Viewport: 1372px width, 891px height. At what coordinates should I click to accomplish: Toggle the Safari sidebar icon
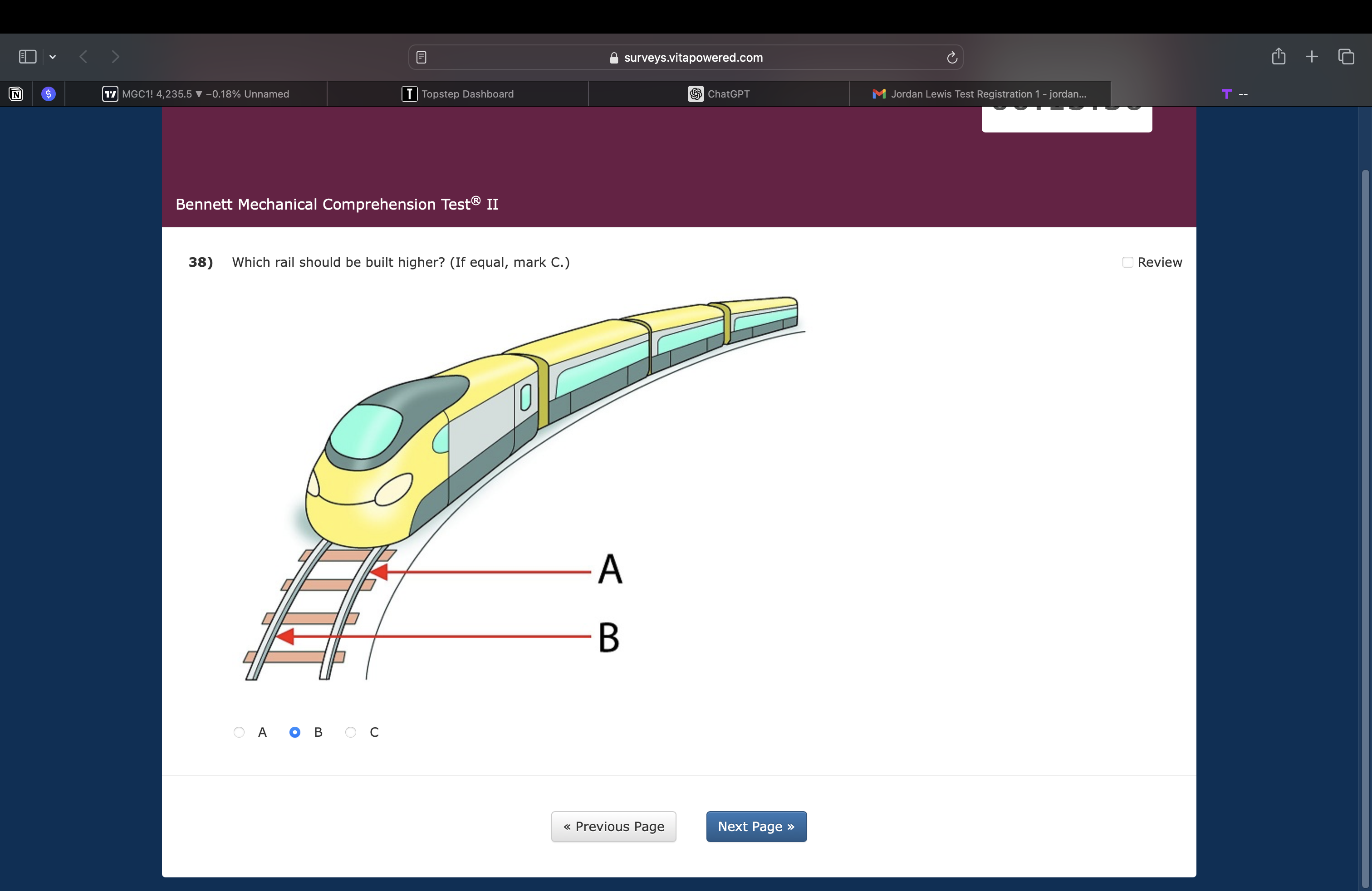point(27,56)
